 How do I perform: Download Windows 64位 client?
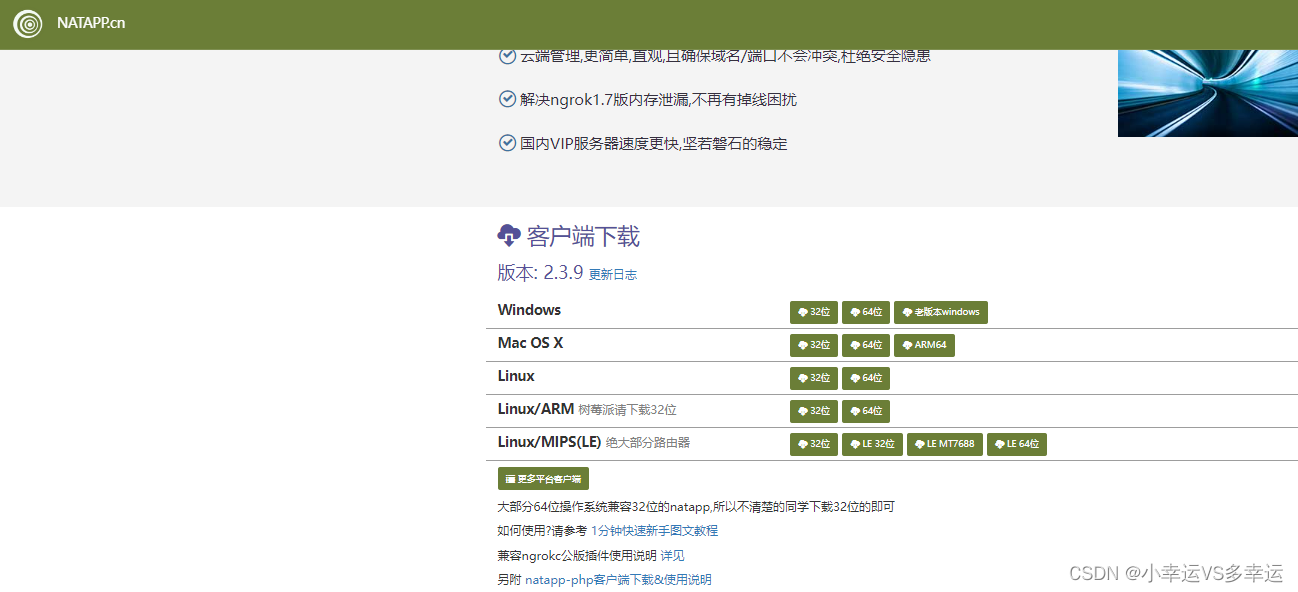866,312
